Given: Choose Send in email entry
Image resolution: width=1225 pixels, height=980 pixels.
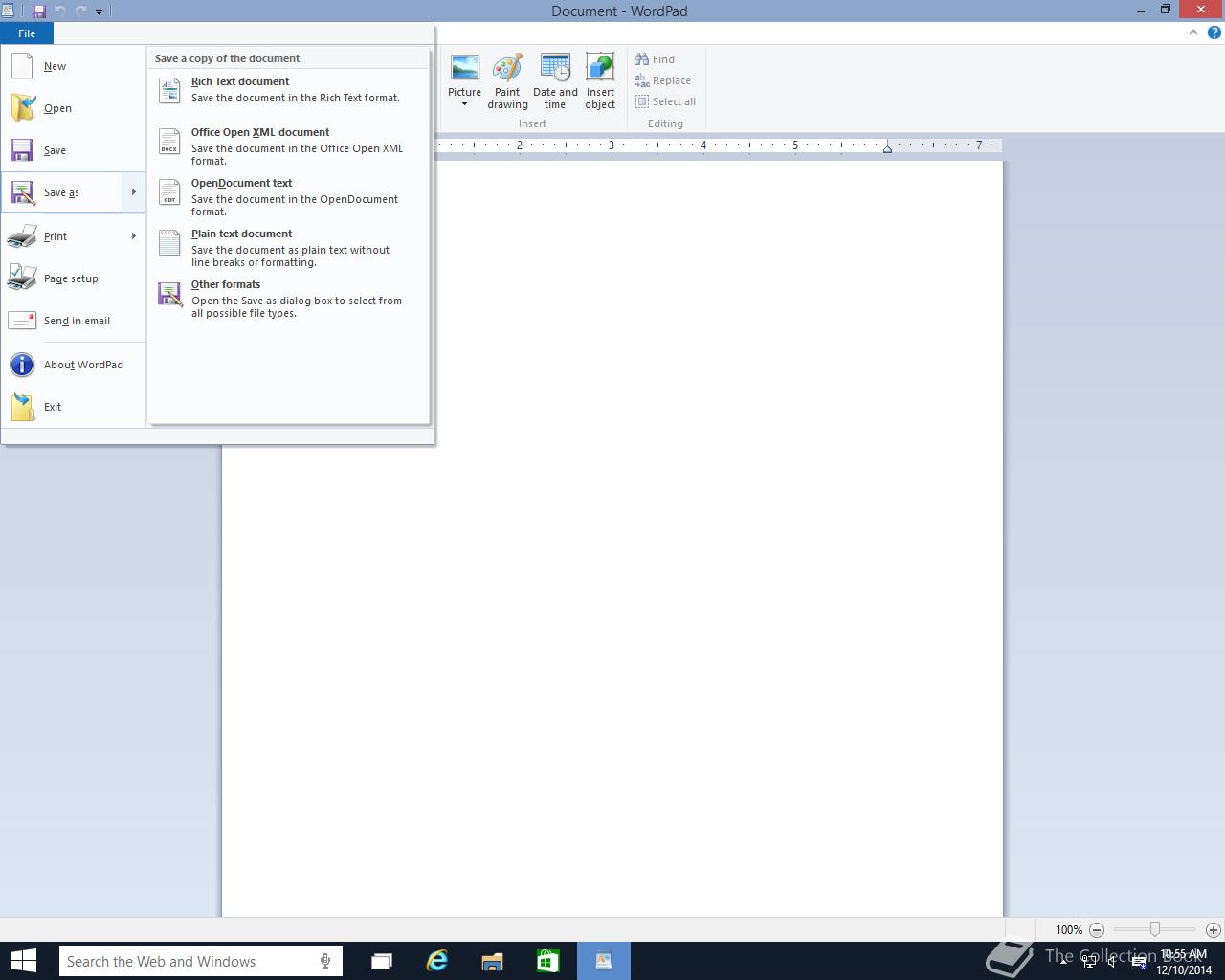Looking at the screenshot, I should coord(73,321).
